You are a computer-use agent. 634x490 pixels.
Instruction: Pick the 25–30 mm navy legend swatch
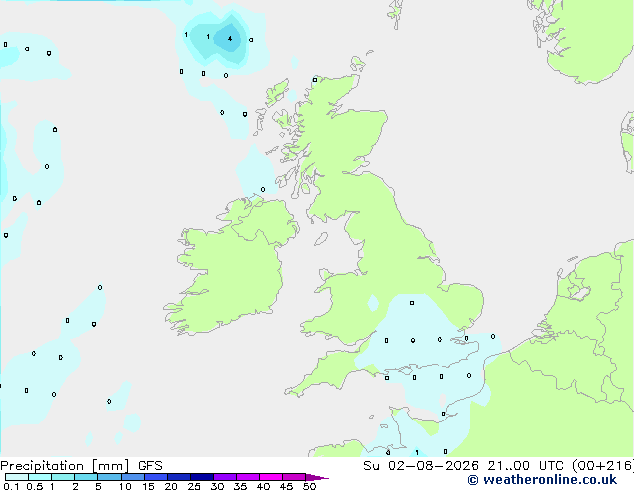(x=201, y=477)
